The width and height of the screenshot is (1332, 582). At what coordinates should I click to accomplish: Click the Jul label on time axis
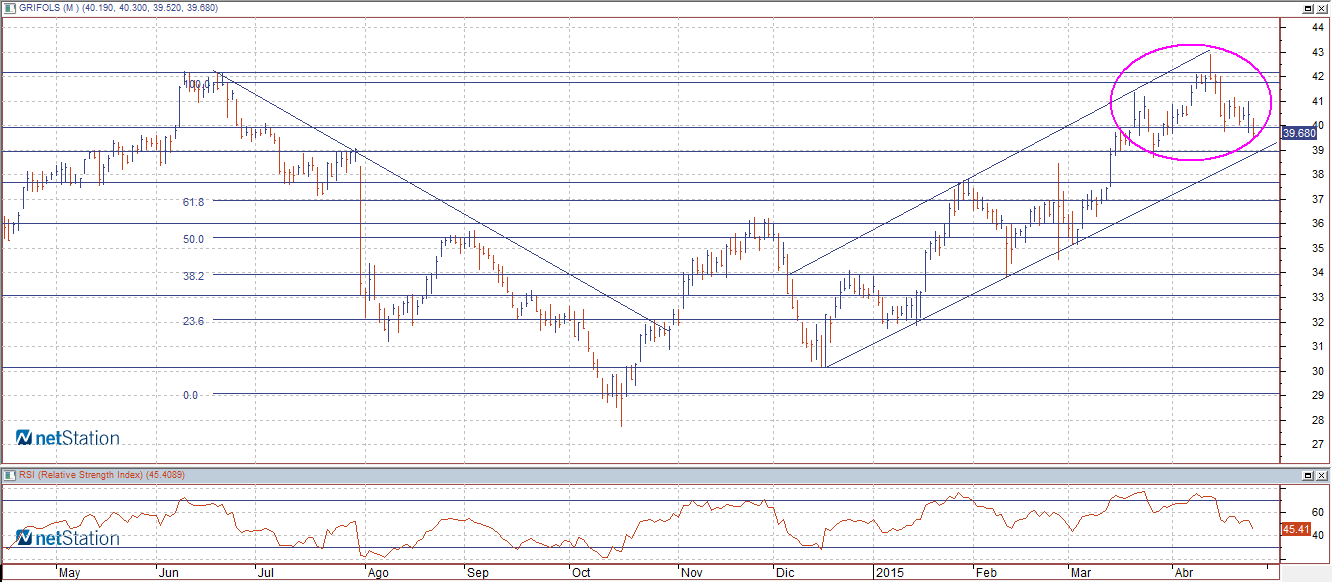click(266, 574)
